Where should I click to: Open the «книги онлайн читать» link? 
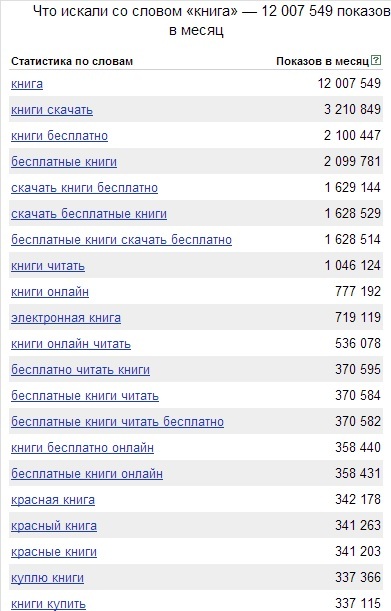point(71,344)
